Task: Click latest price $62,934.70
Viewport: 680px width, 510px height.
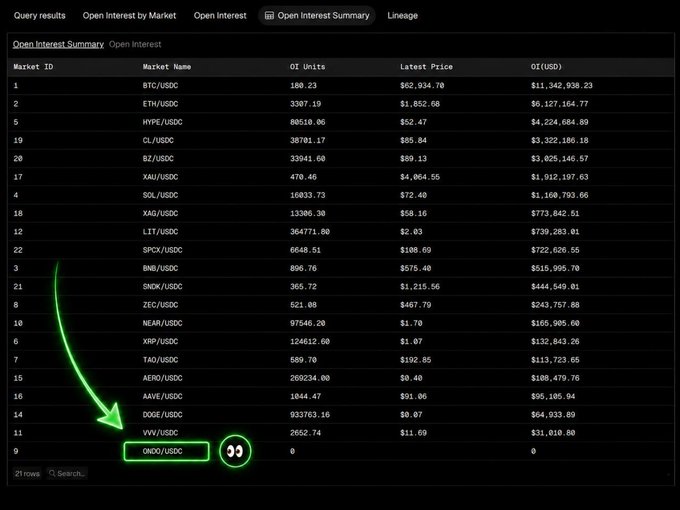Action: [422, 85]
